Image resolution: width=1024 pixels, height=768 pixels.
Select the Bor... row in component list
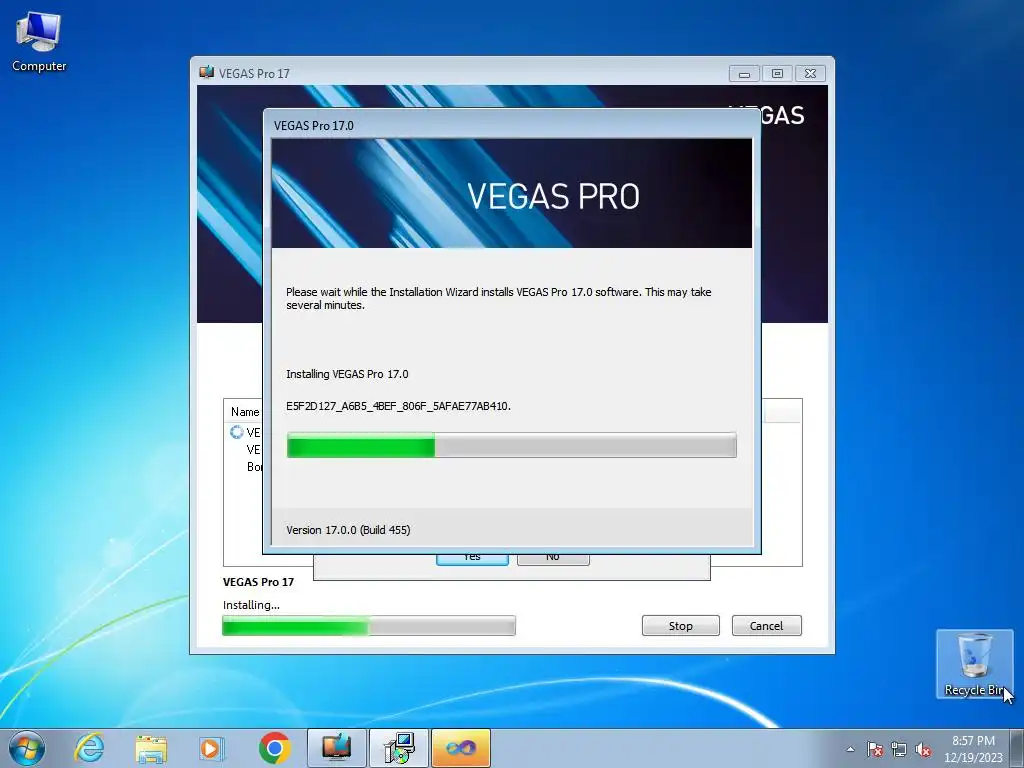point(254,466)
